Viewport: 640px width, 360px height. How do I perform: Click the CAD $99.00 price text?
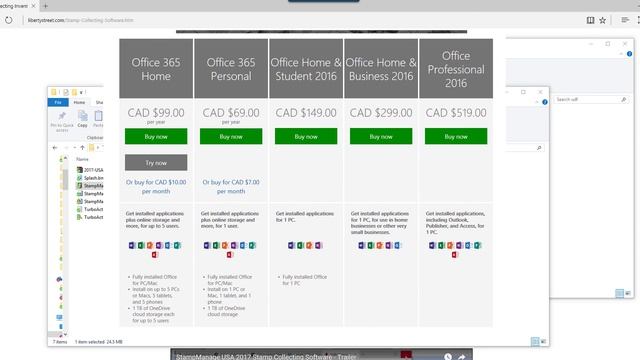click(156, 113)
